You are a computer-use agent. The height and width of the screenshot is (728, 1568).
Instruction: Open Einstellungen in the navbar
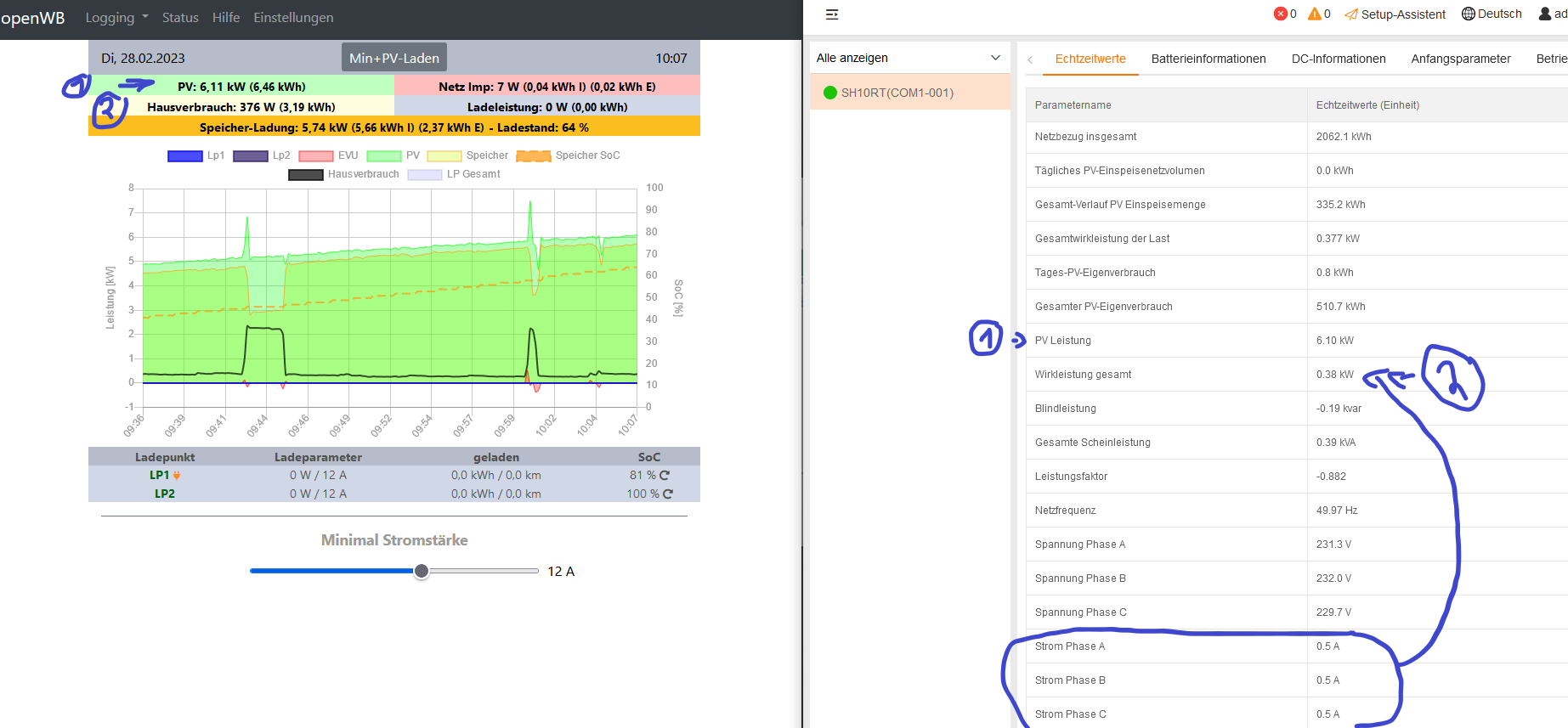point(293,18)
